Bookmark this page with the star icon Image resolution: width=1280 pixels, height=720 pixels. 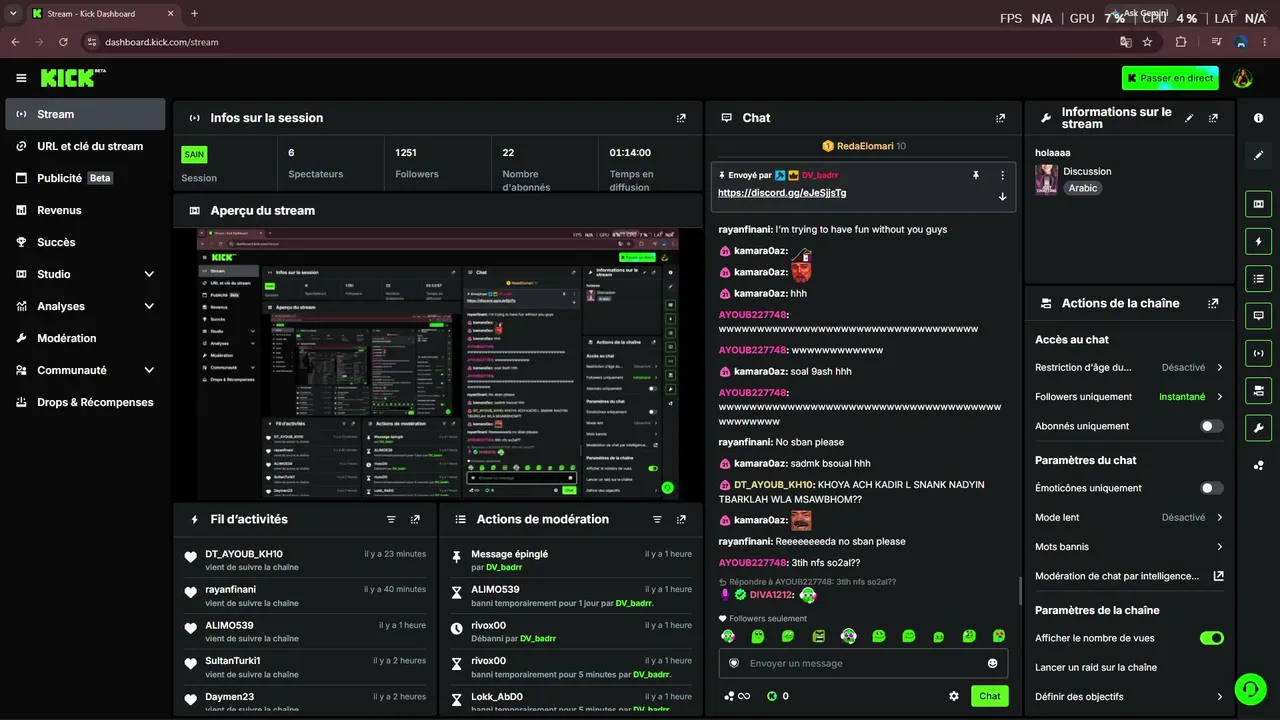(1147, 42)
